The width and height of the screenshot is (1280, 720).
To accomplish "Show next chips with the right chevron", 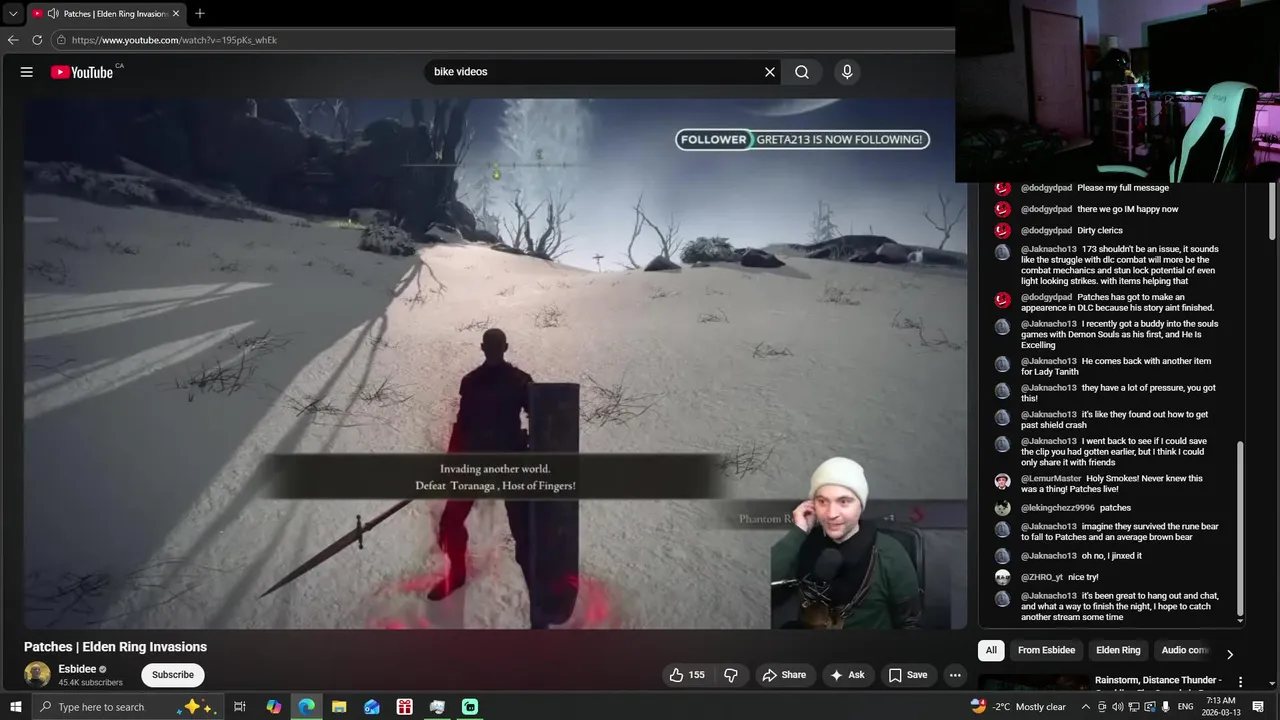I will tap(1230, 654).
